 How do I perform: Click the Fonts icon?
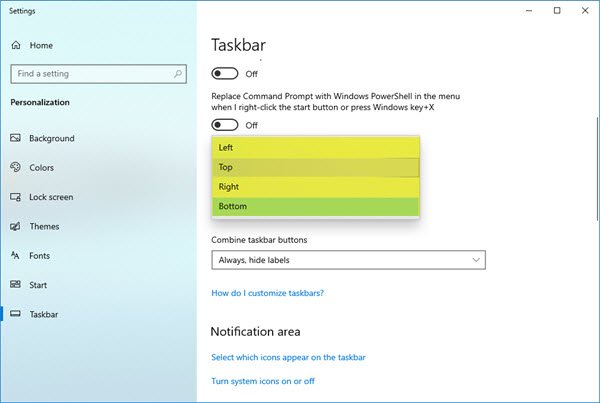click(x=15, y=255)
